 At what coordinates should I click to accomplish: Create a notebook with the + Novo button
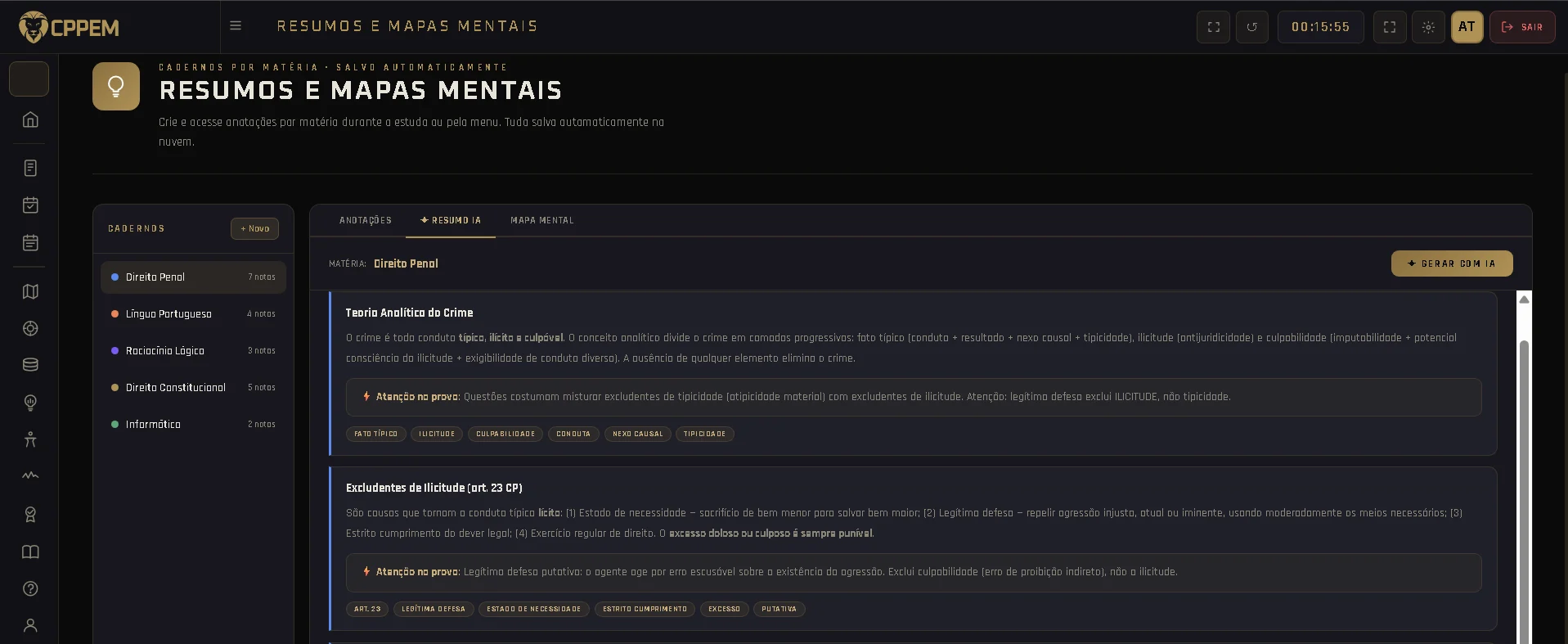254,229
